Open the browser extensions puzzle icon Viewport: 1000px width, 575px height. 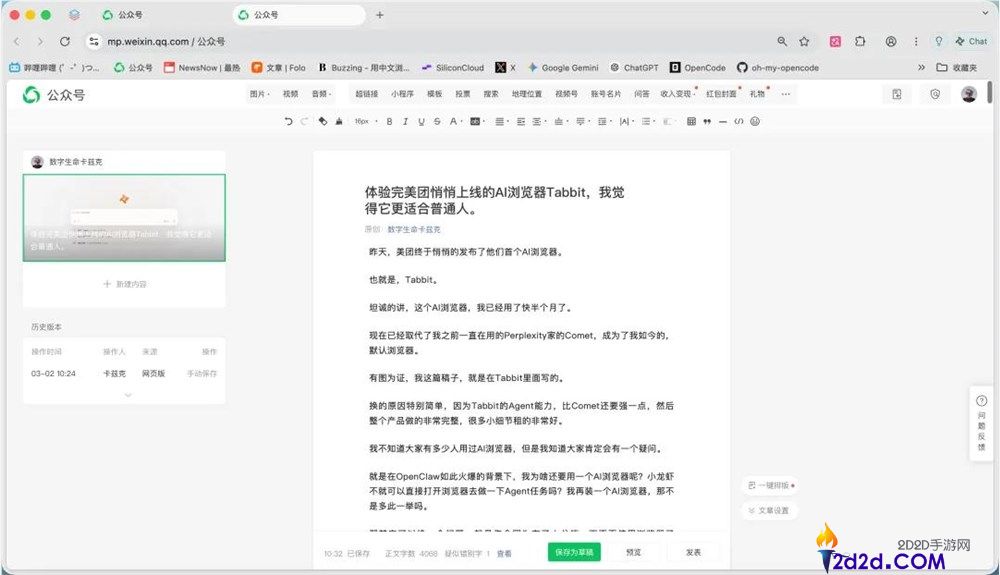(860, 41)
